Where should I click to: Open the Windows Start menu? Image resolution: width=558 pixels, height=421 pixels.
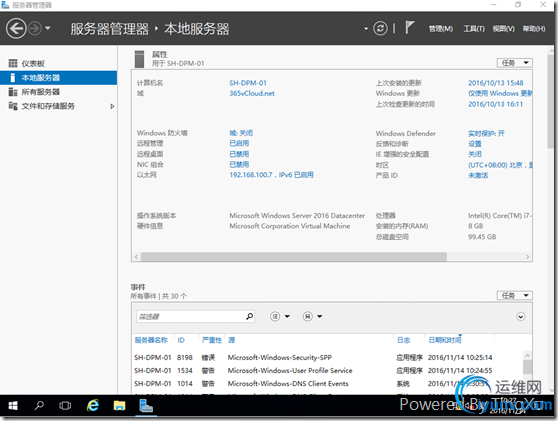click(13, 405)
